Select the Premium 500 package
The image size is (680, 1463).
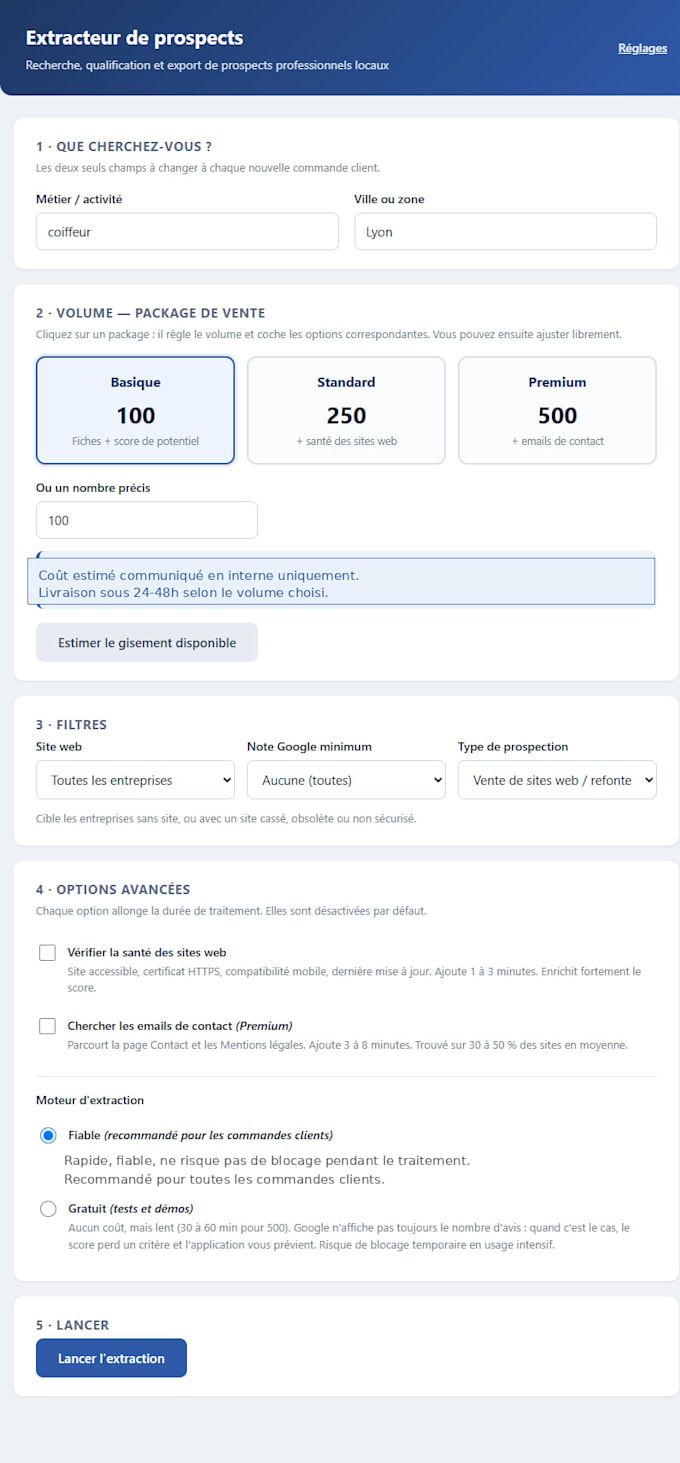[x=557, y=411]
